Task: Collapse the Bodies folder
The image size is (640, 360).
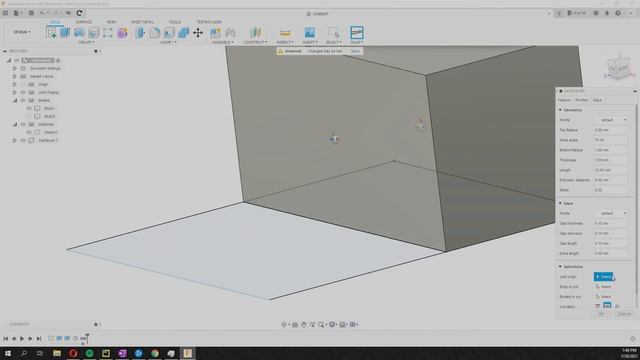Action: click(x=15, y=100)
